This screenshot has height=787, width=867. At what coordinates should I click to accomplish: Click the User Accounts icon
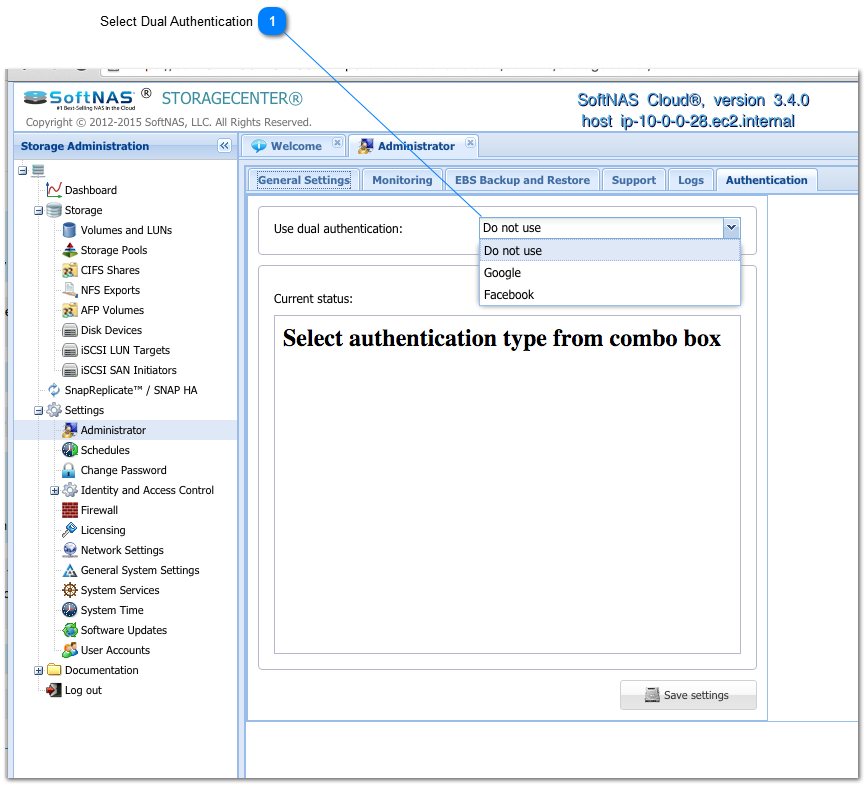tap(70, 650)
